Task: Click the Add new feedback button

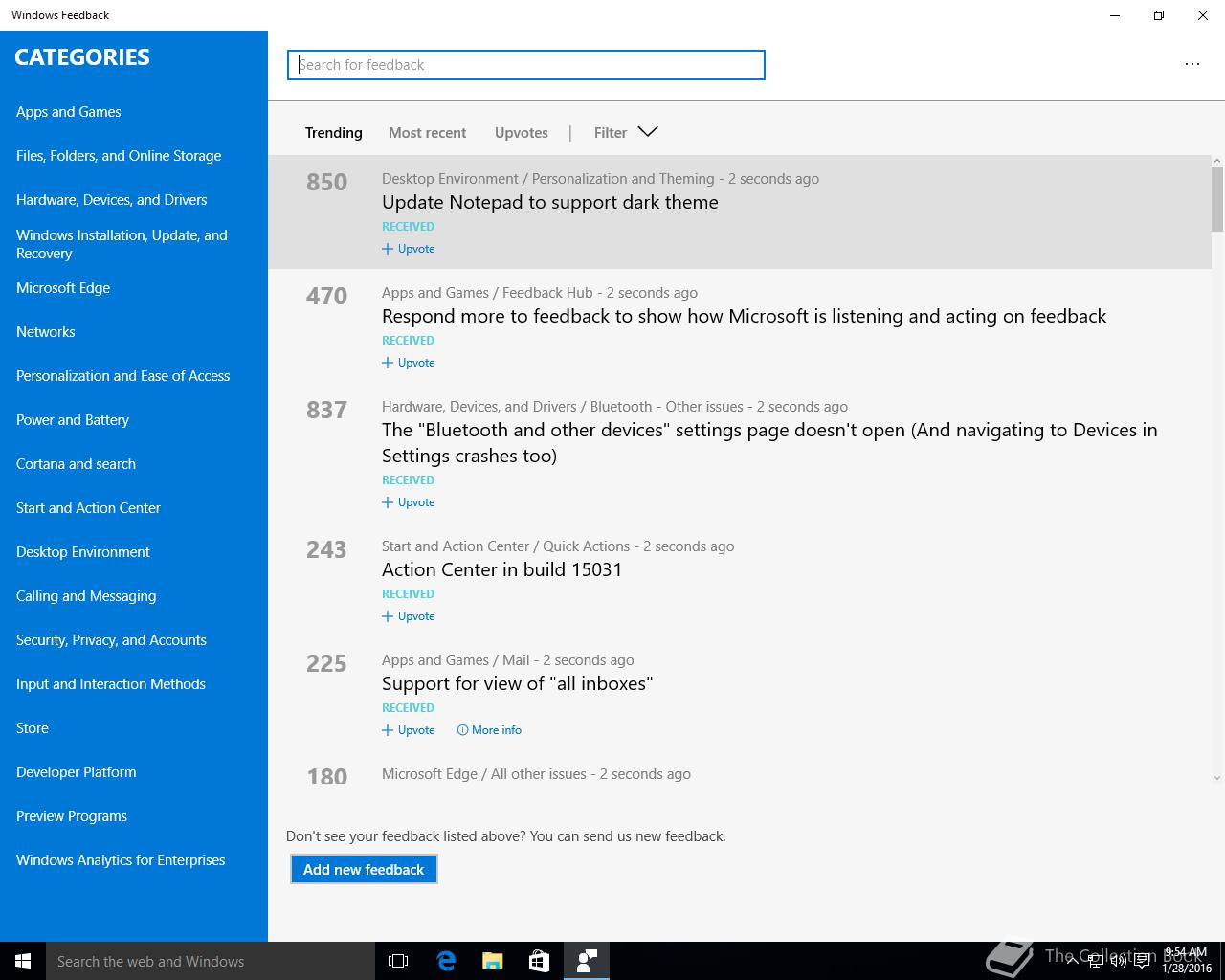Action: pos(364,869)
